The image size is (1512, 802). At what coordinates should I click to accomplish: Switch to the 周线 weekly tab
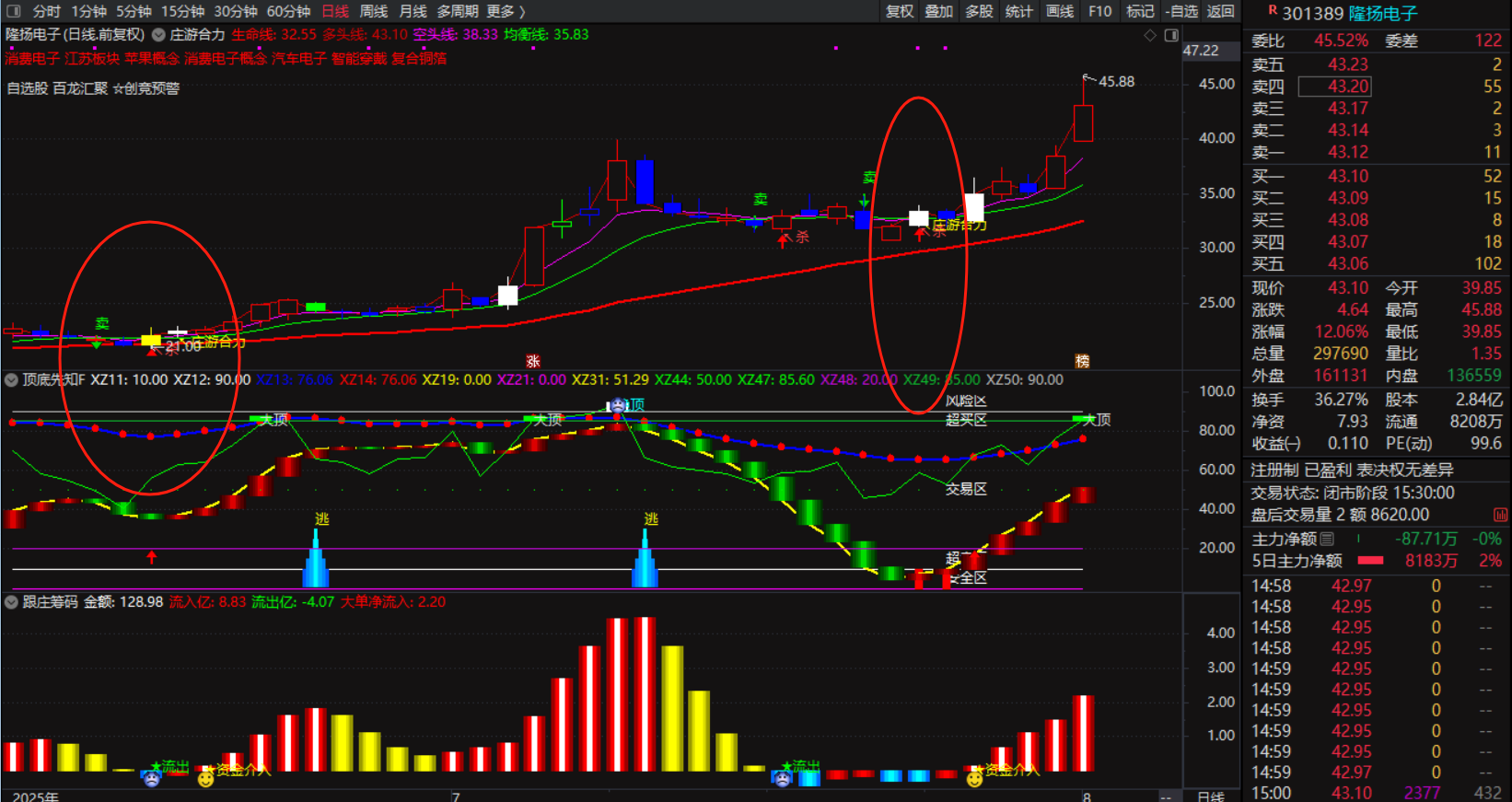pos(373,11)
